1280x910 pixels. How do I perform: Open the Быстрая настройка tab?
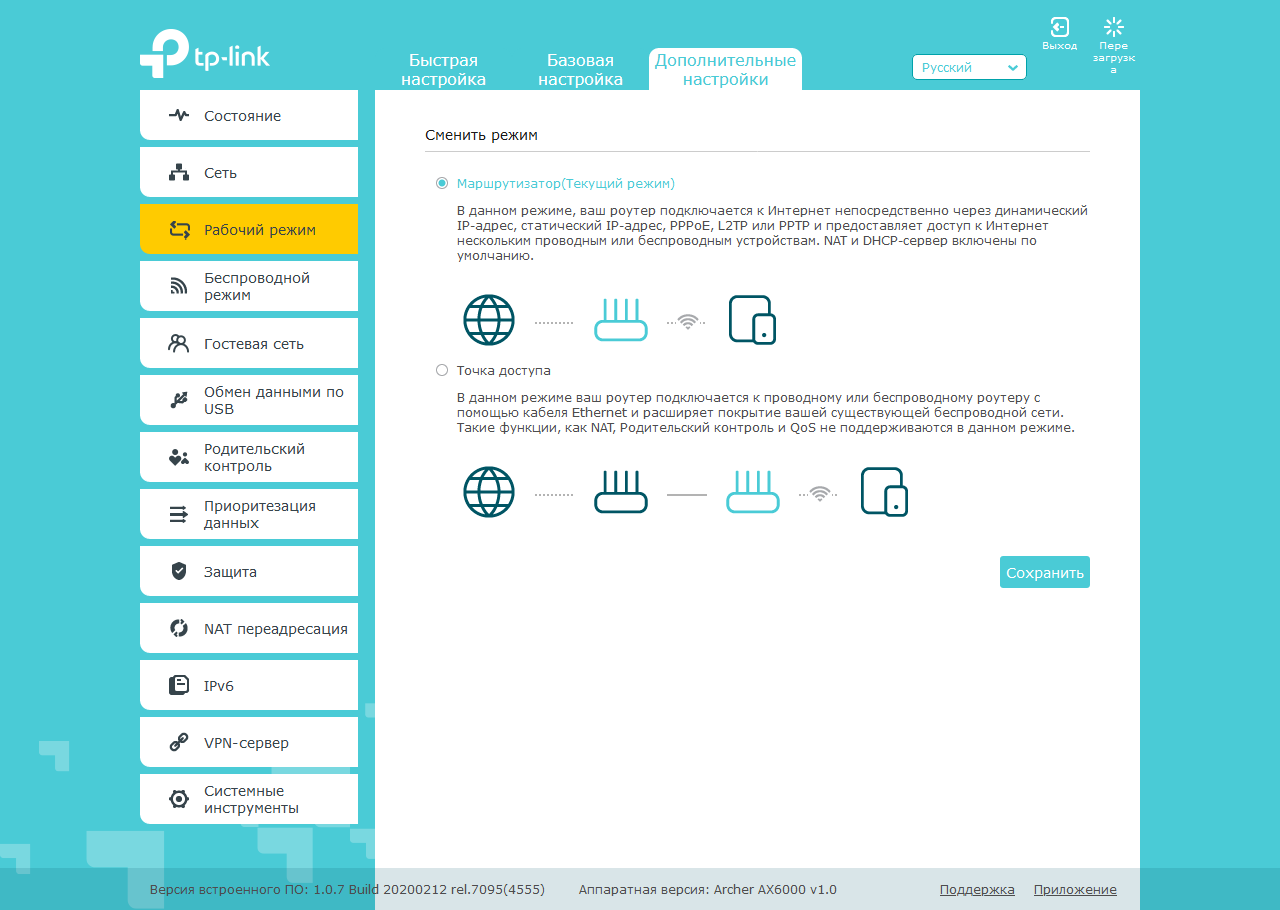pyautogui.click(x=444, y=70)
